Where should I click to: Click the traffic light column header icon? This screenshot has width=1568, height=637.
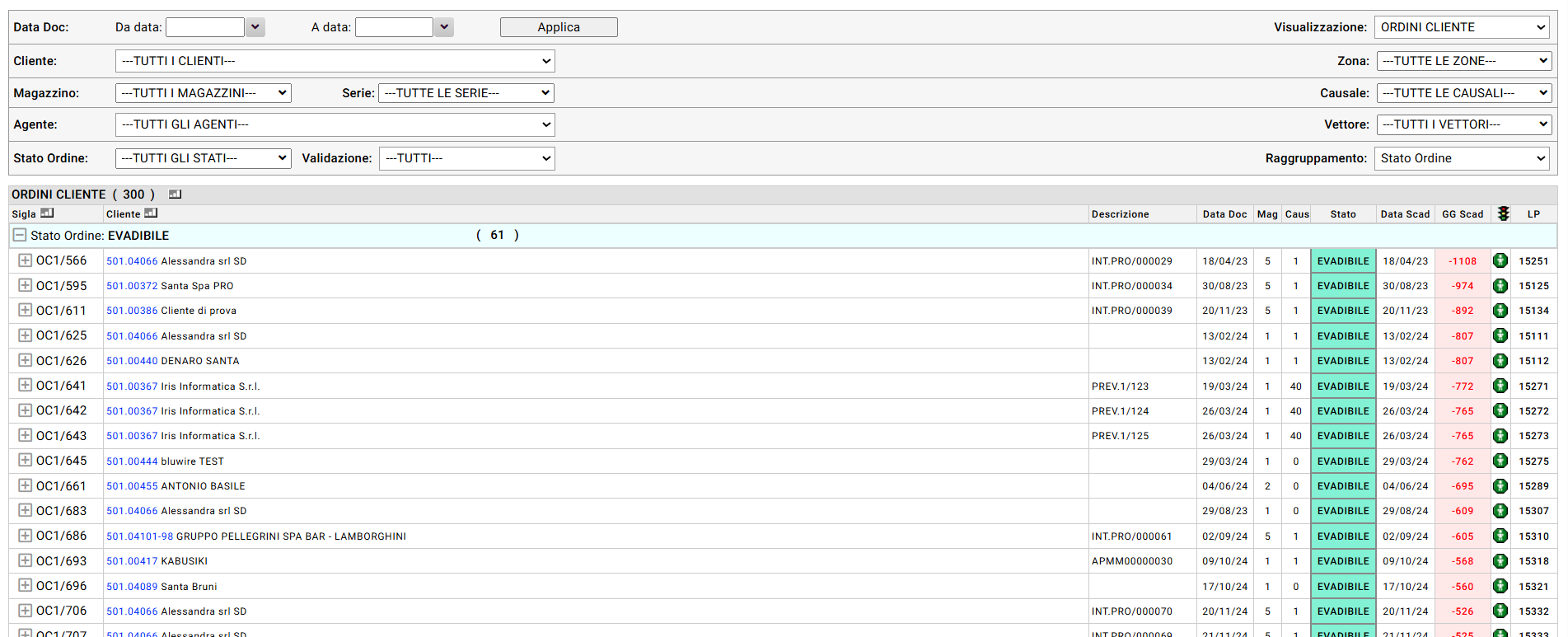[1504, 213]
